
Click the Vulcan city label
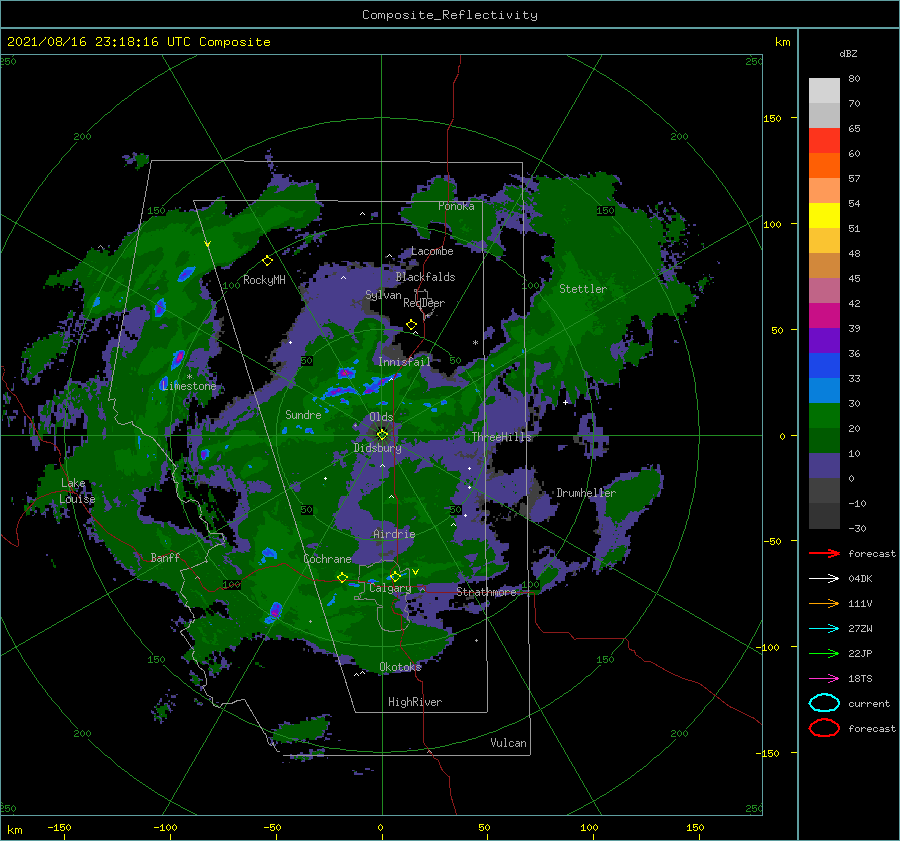tap(508, 743)
